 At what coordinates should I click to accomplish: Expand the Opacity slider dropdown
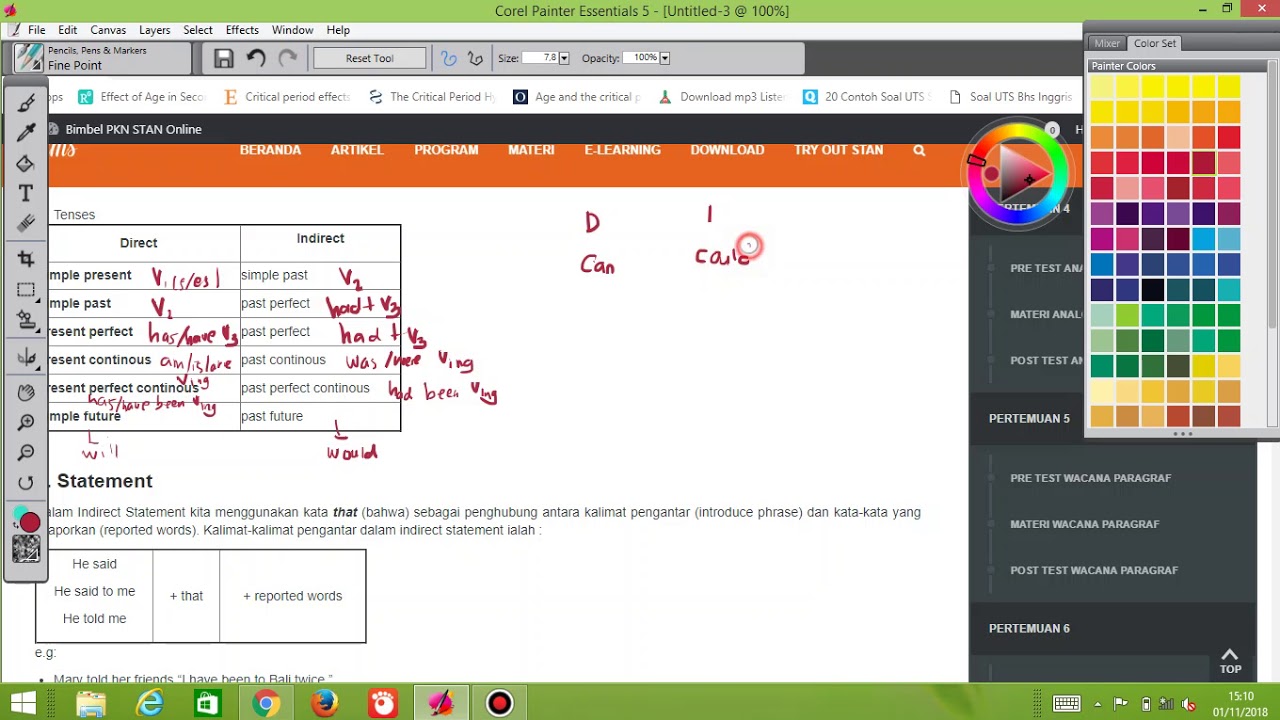(665, 58)
